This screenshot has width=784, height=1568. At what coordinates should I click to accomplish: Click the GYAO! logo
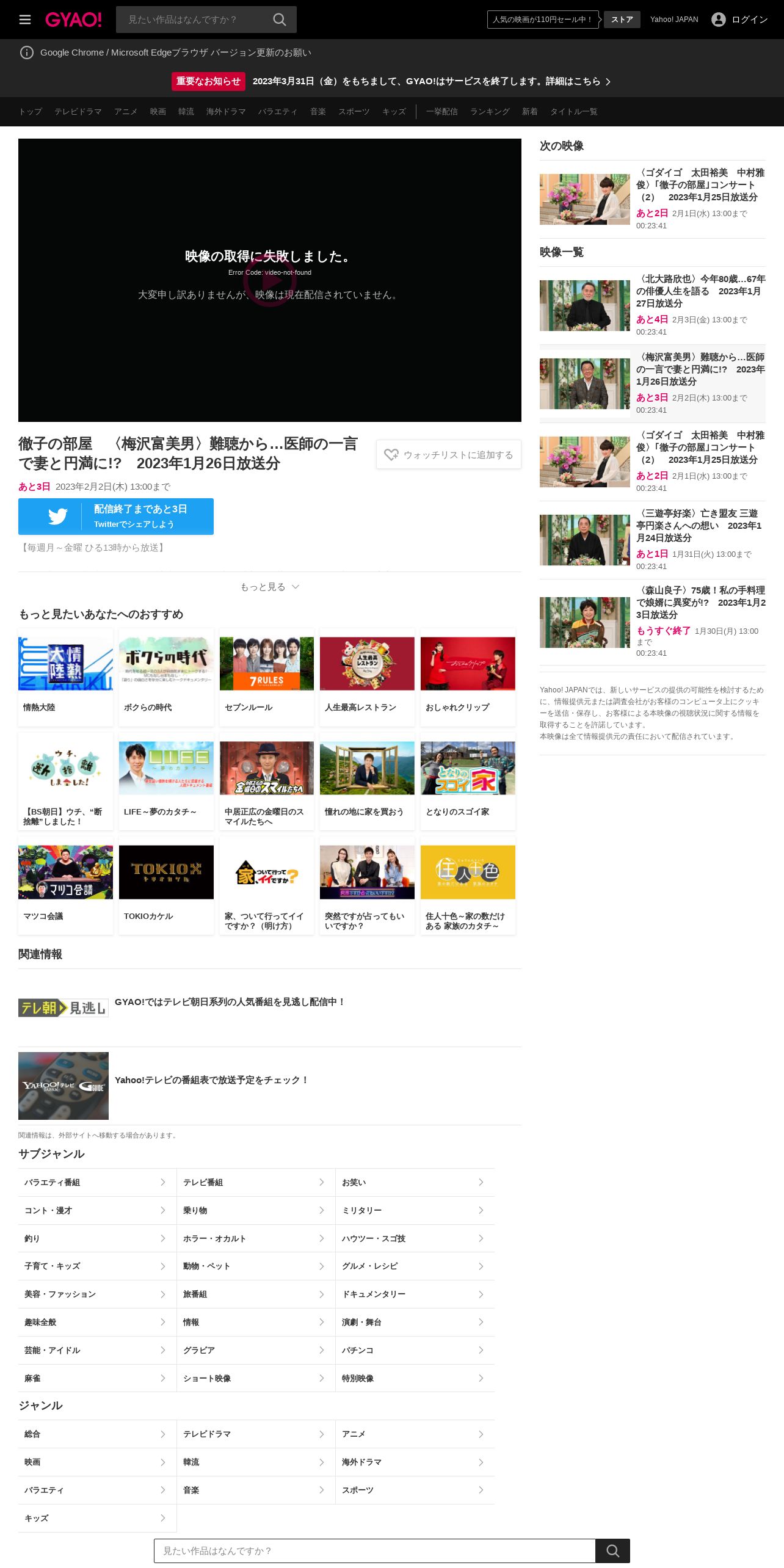(73, 20)
